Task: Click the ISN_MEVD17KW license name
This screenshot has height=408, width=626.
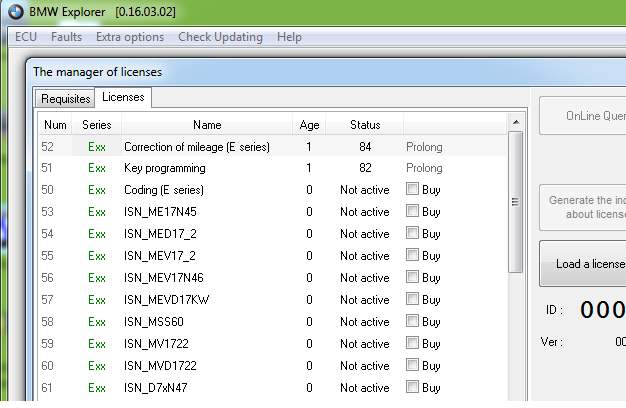Action: (x=166, y=299)
